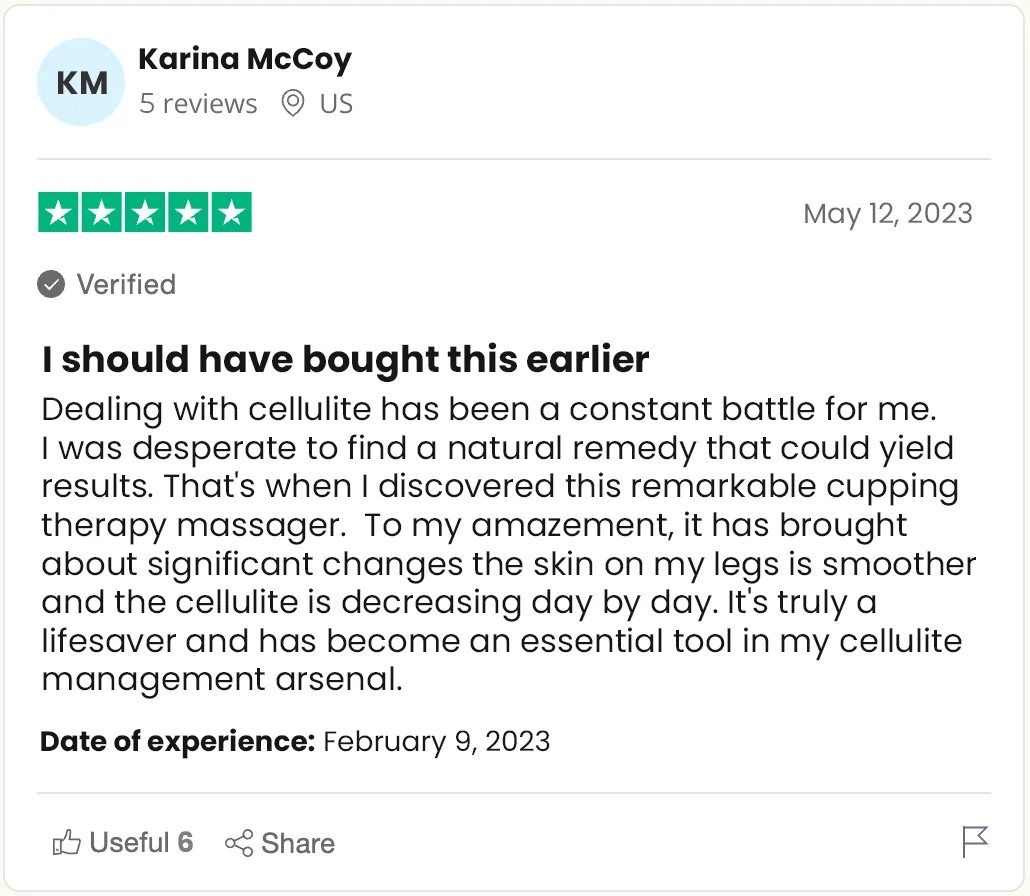Click the fifth green rating star
This screenshot has height=896, width=1030.
click(x=231, y=213)
